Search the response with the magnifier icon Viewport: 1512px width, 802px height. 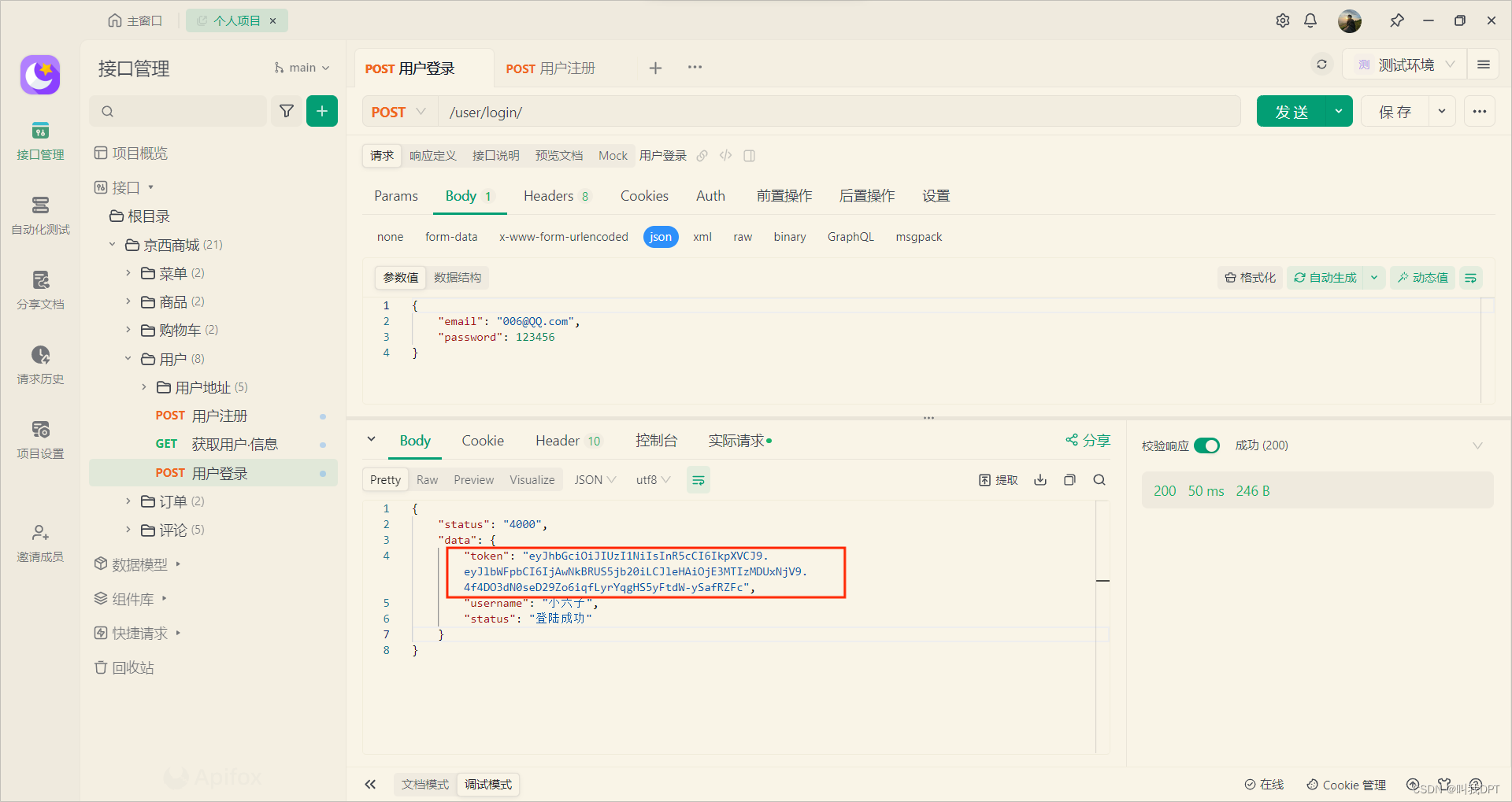(x=1099, y=480)
